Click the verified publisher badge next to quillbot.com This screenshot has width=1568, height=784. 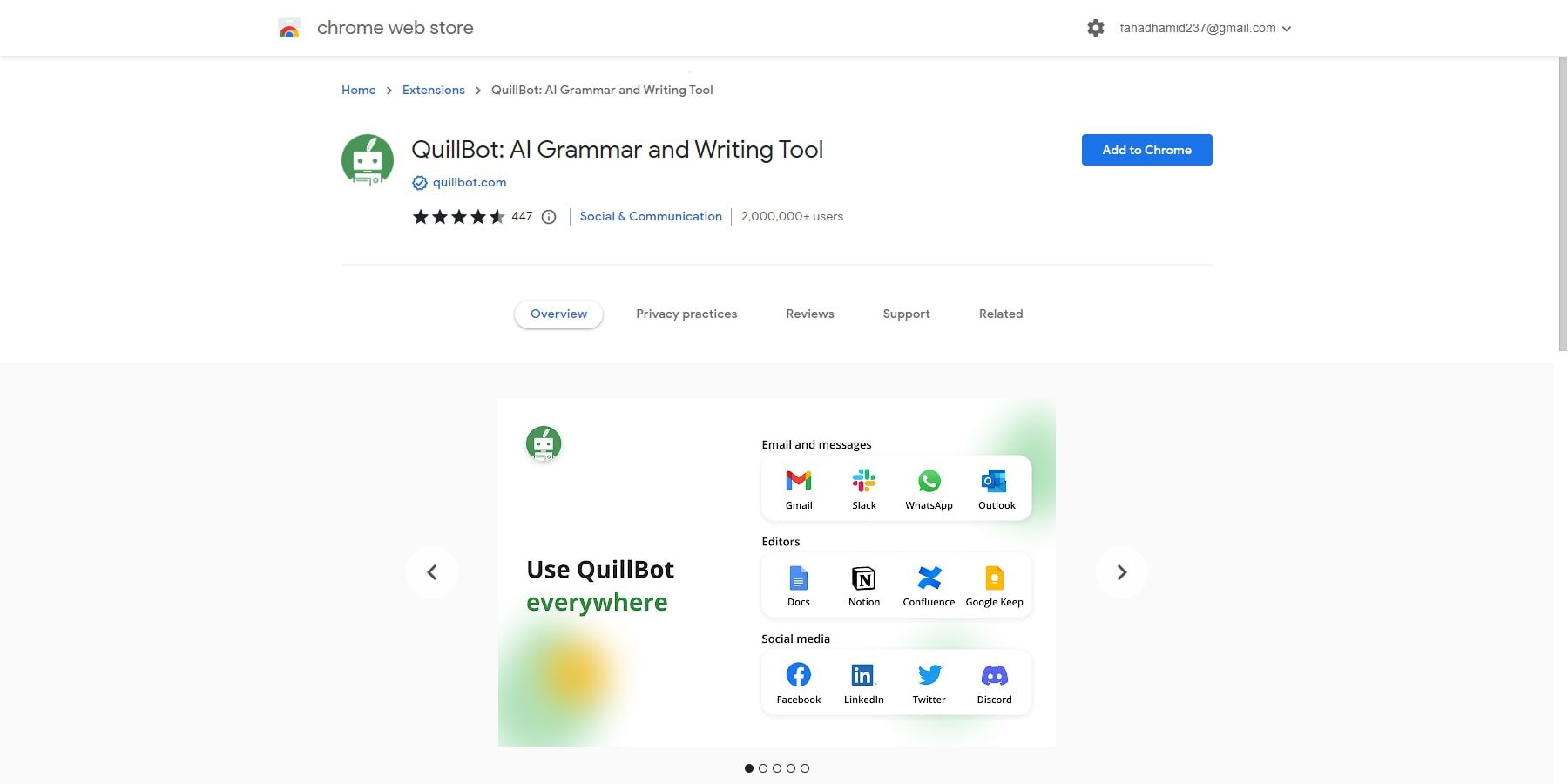[x=419, y=182]
